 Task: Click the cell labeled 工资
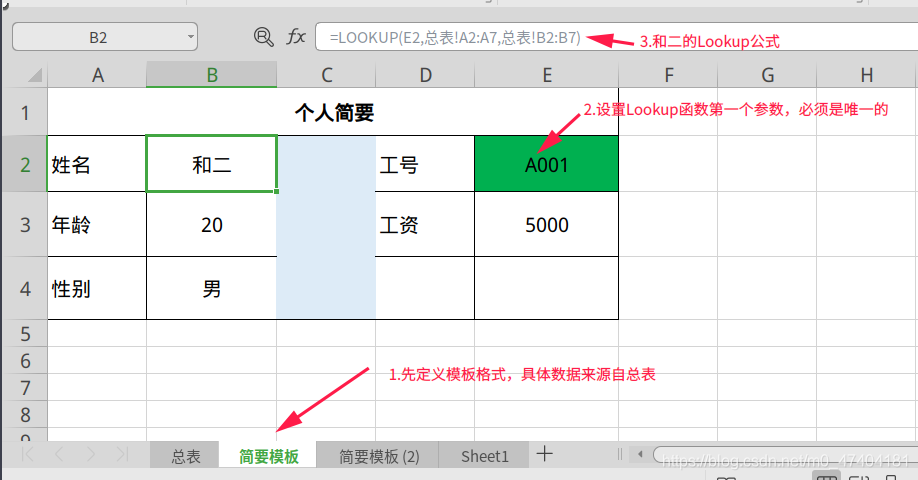coord(425,224)
